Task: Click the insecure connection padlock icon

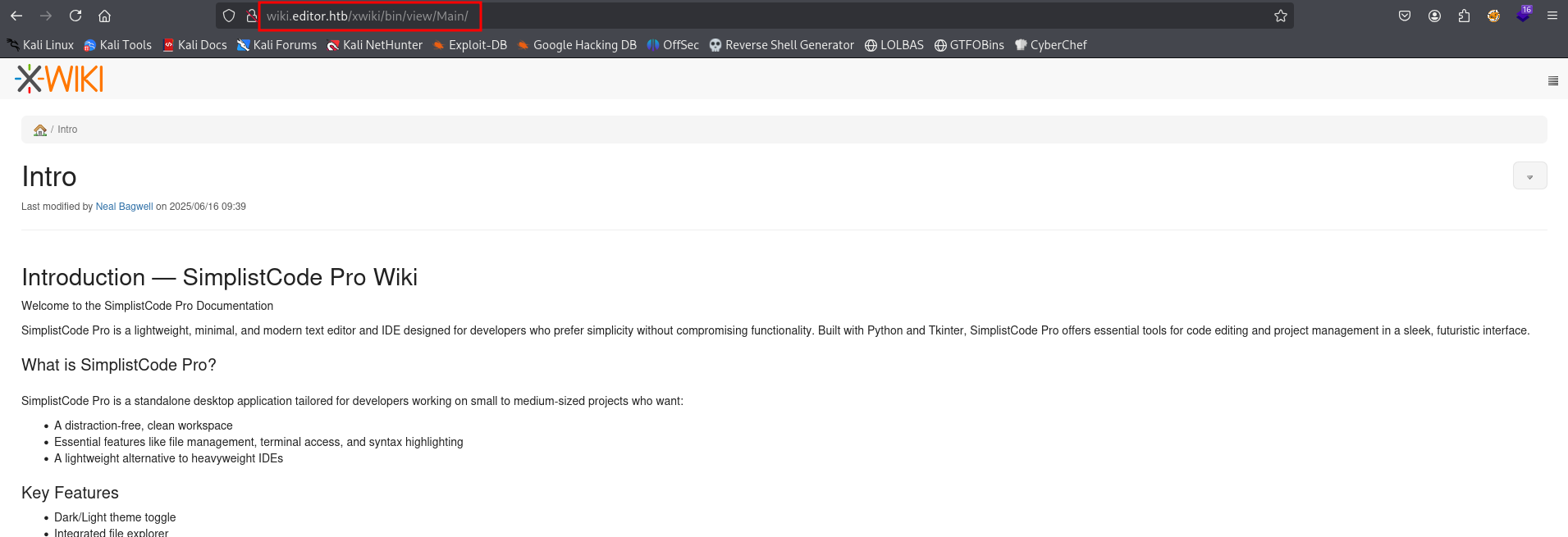Action: 251,16
